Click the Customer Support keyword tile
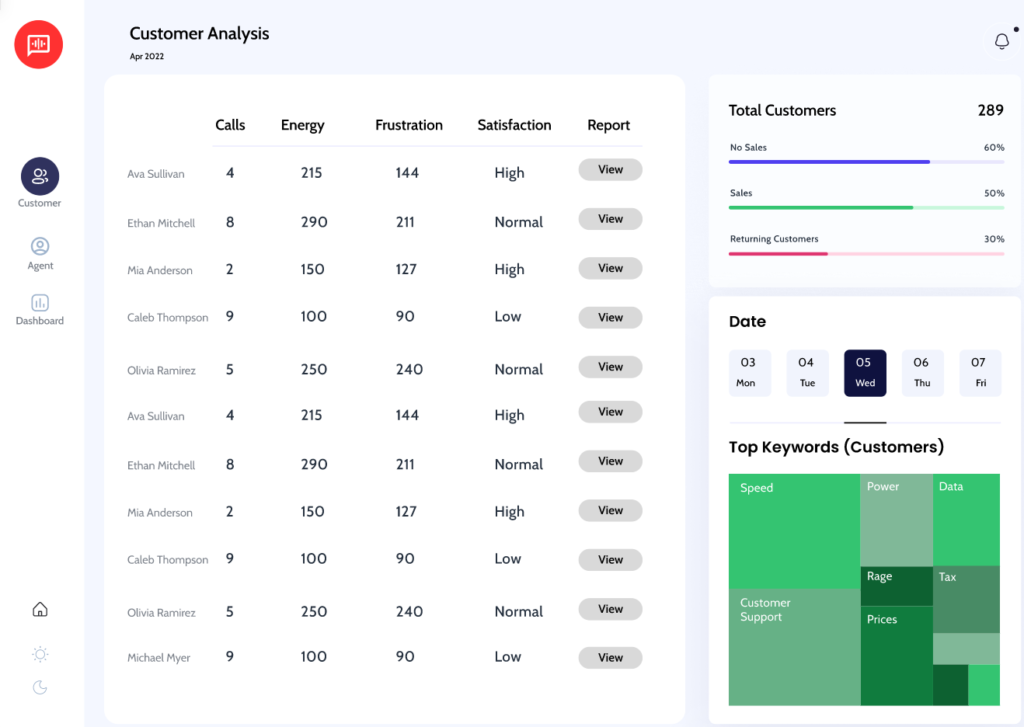Viewport: 1024px width, 727px height. click(x=794, y=647)
